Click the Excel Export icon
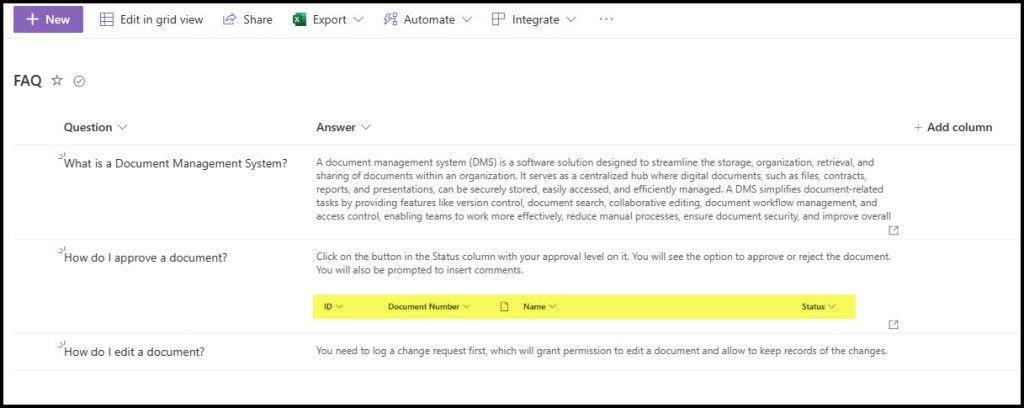1024x408 pixels. 299,19
